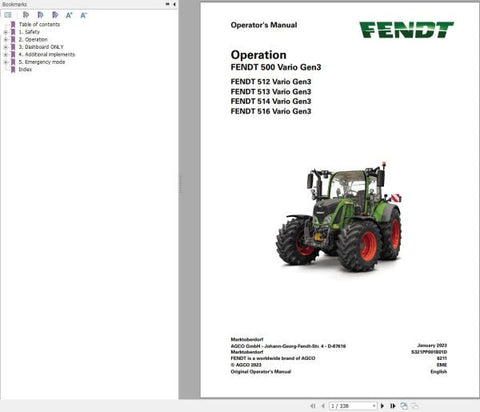Increase bookmark text size with A+ icon
Screen dimensions: 480x412
(69, 15)
